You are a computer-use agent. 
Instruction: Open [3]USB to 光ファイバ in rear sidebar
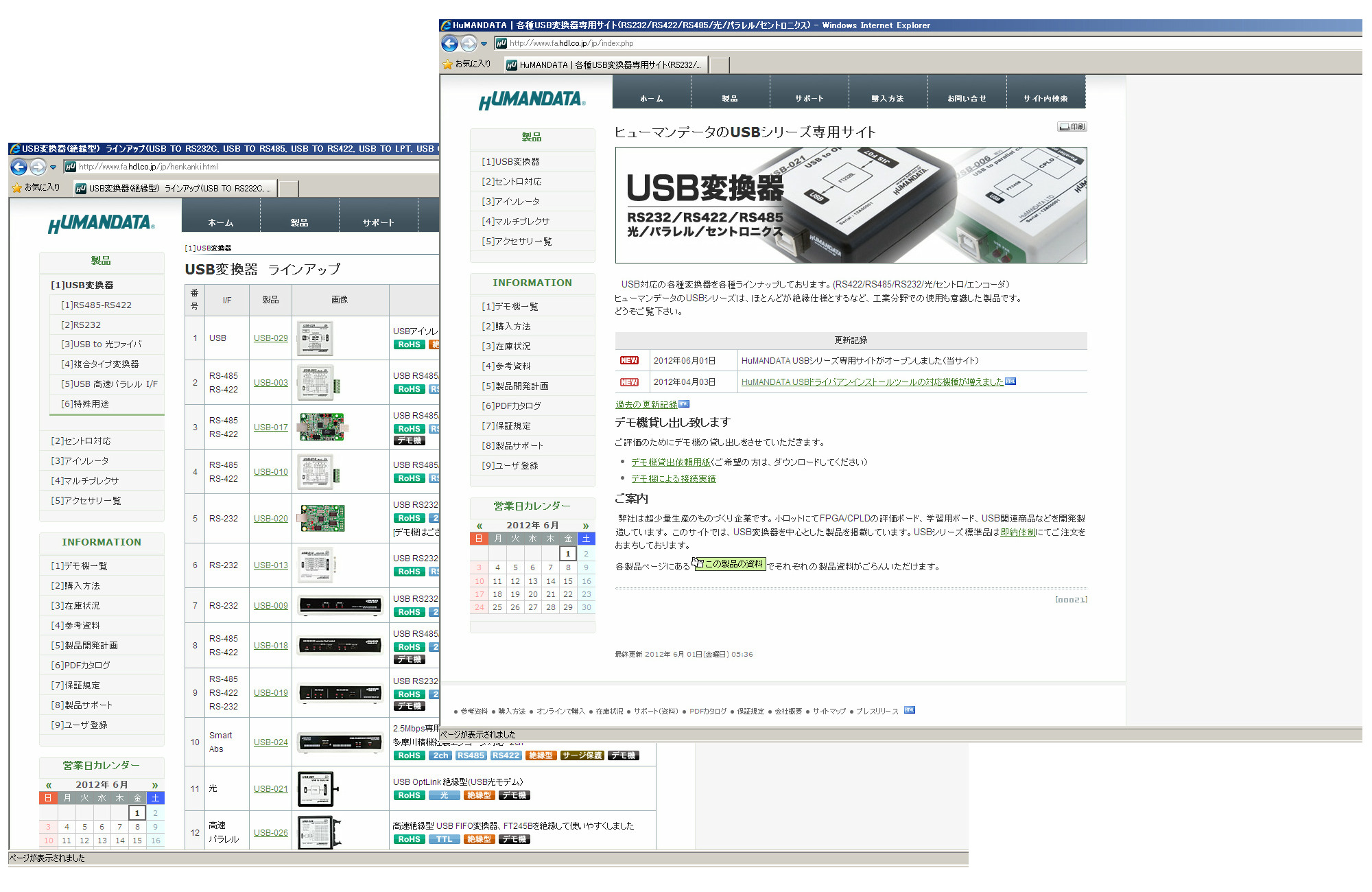(x=101, y=344)
